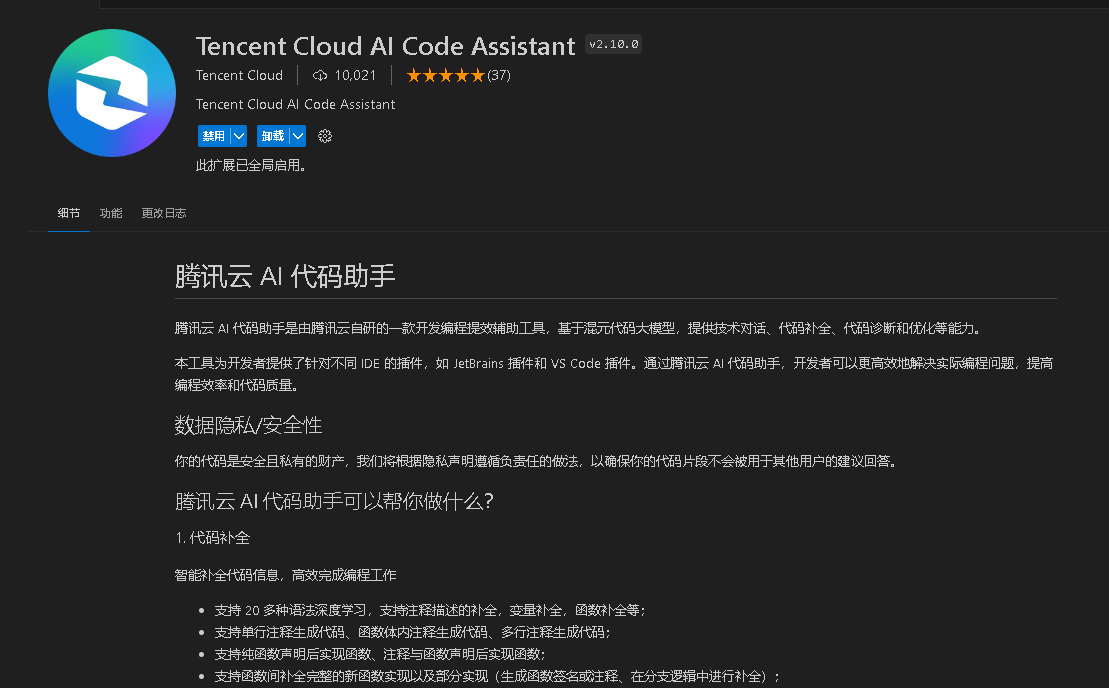The image size is (1109, 688).
Task: Open the 更改日志 tab
Action: (163, 213)
